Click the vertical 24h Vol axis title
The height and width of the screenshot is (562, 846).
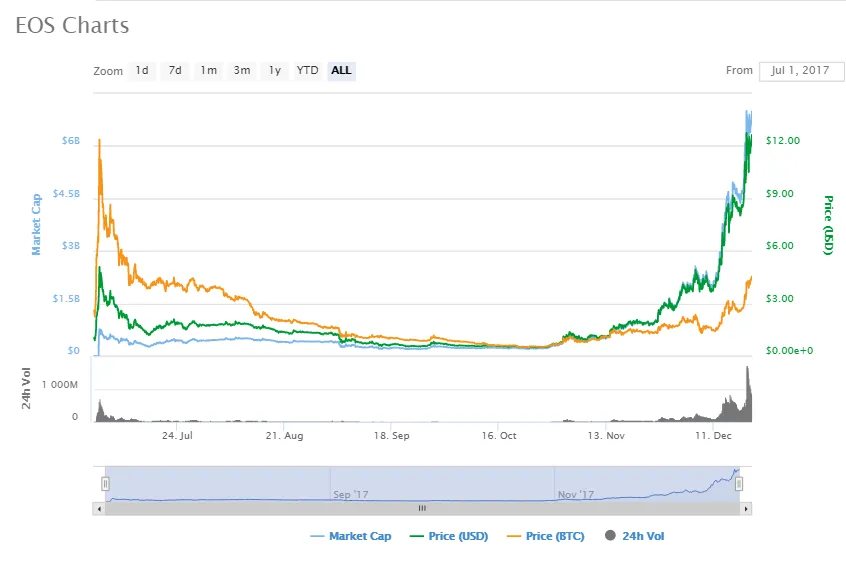pyautogui.click(x=26, y=388)
